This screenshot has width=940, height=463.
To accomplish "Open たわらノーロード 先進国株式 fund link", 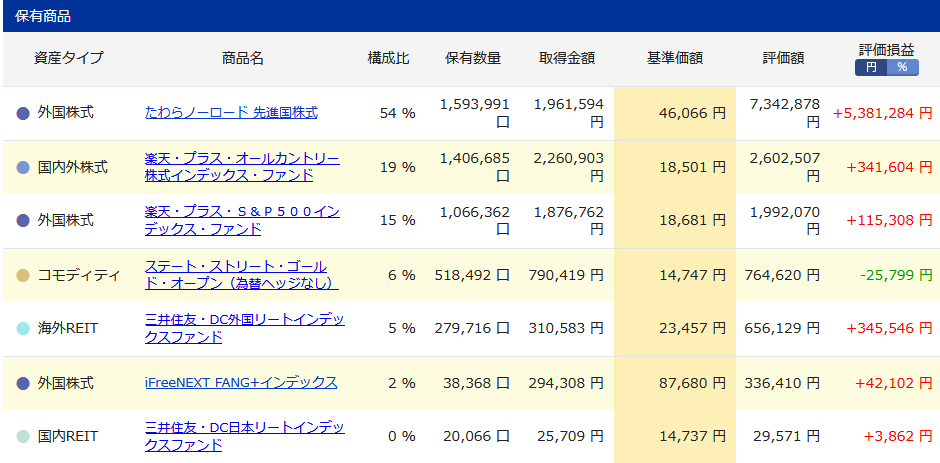I will tap(231, 112).
